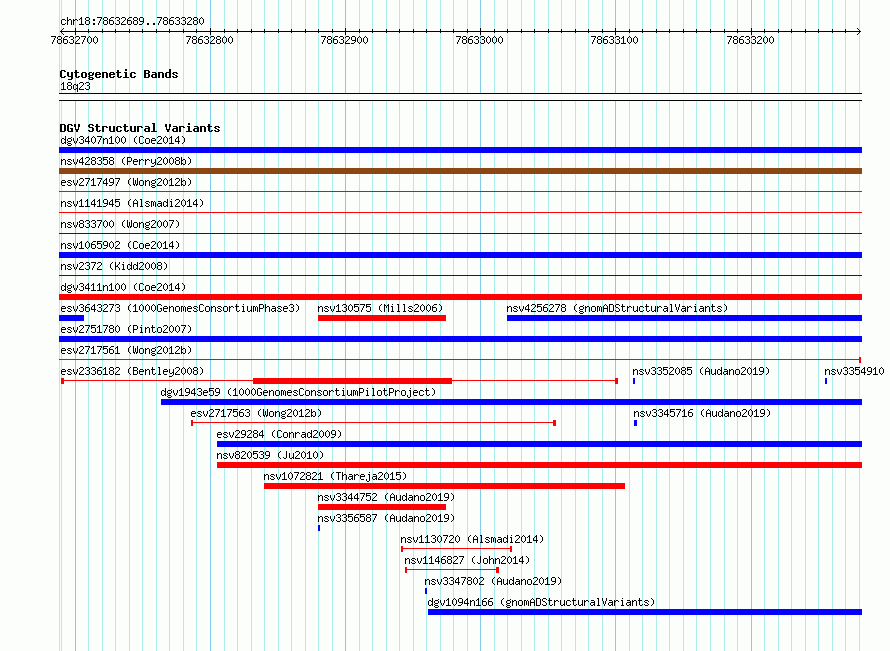890x651 pixels.
Task: Click ruler position 78633200
Action: pos(750,40)
